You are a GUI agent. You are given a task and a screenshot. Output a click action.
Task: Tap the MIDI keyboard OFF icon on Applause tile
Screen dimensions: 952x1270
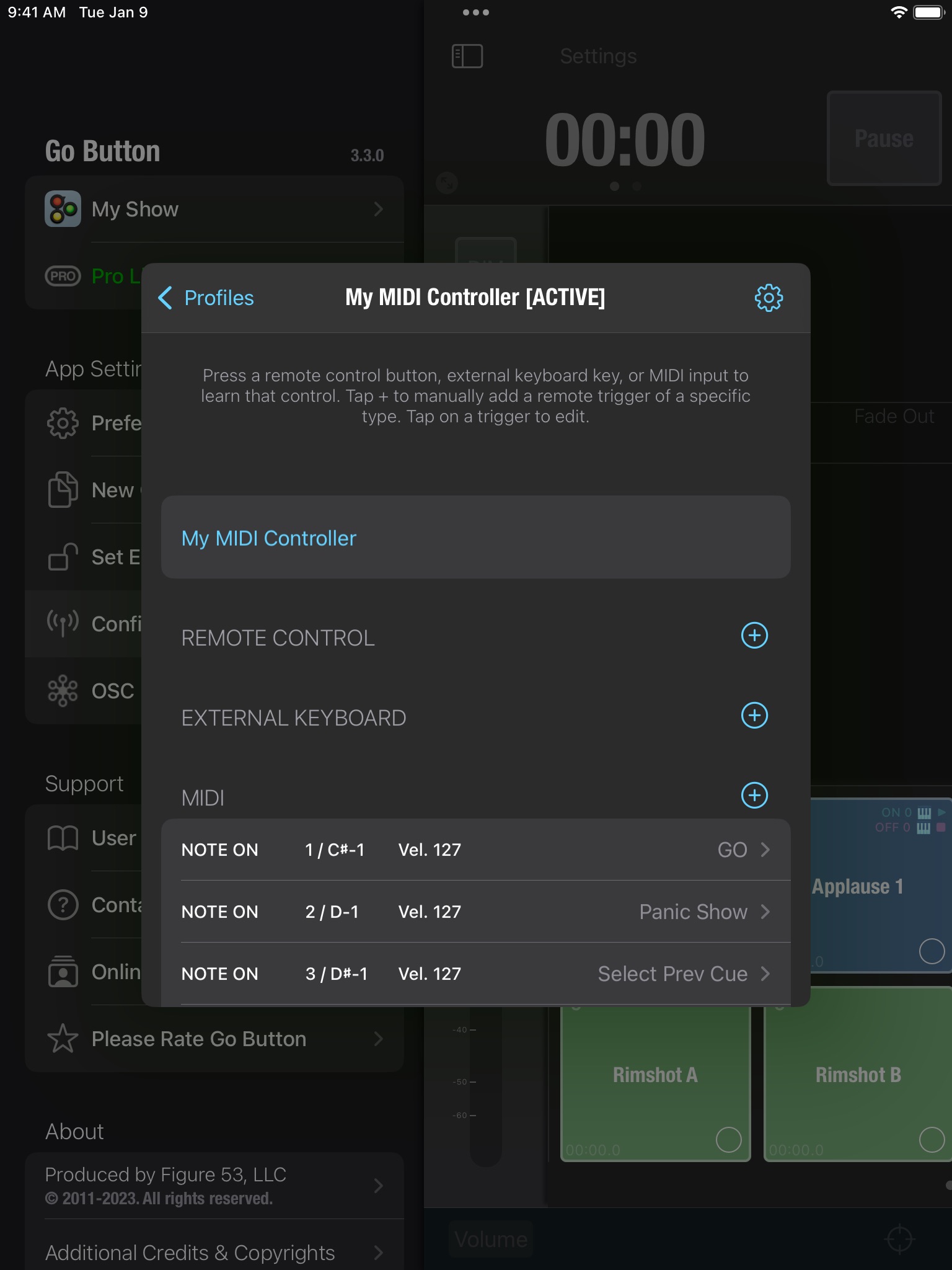[x=923, y=828]
